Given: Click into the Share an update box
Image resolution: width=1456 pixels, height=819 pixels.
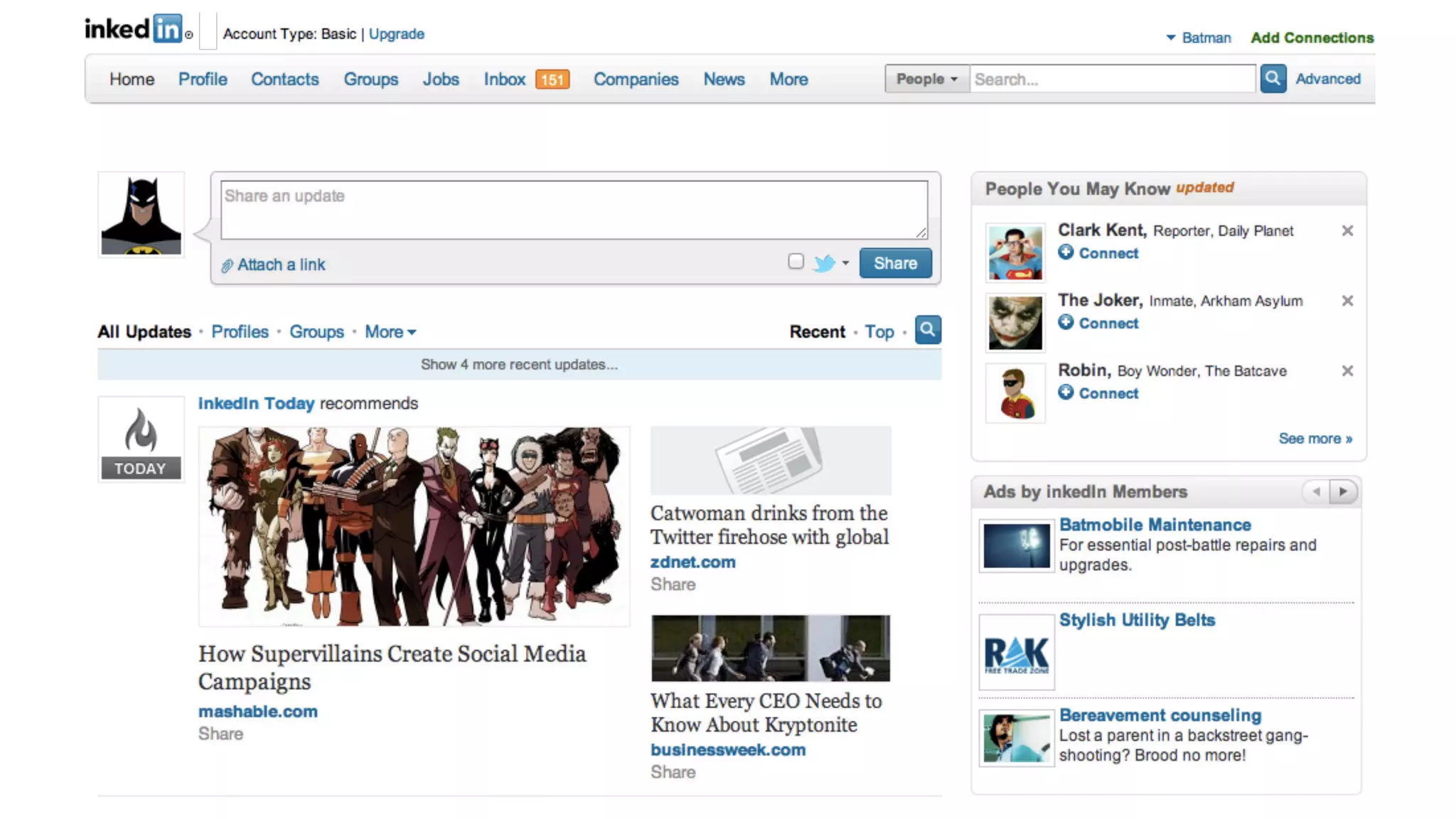Looking at the screenshot, I should click(x=573, y=209).
